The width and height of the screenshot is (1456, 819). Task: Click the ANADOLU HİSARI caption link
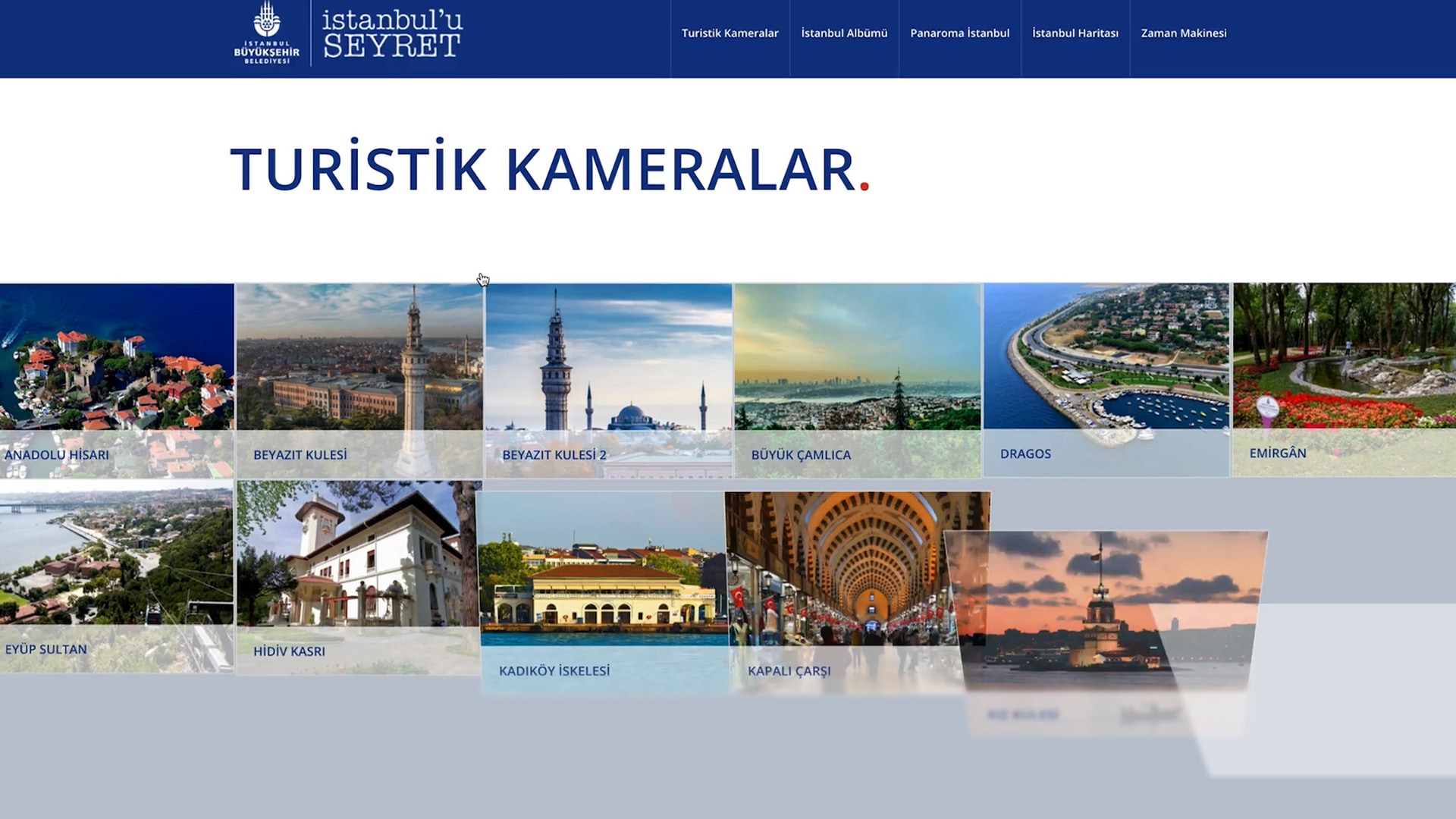(55, 456)
